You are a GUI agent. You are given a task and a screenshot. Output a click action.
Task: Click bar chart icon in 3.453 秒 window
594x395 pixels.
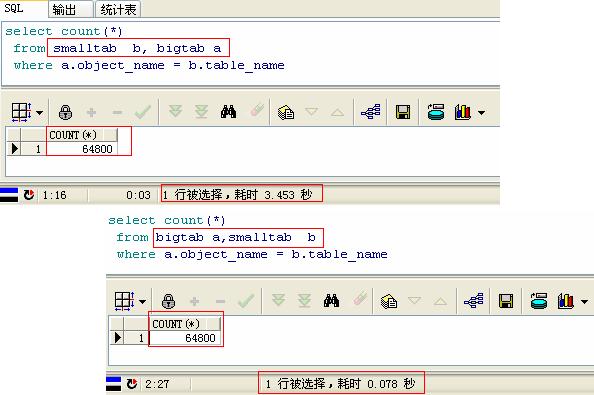[463, 112]
